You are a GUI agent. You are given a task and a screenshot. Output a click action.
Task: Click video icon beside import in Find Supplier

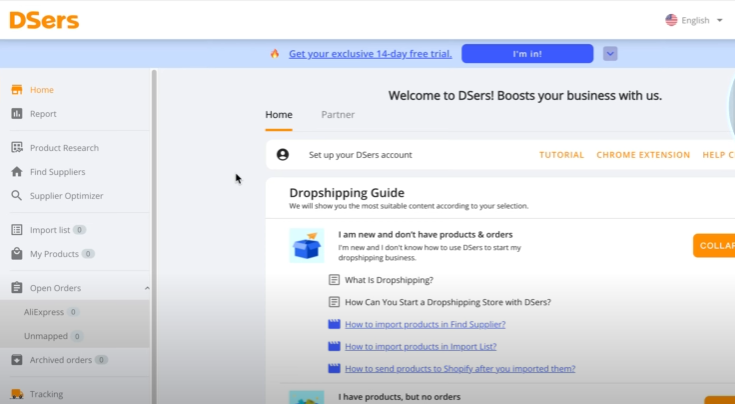click(334, 324)
